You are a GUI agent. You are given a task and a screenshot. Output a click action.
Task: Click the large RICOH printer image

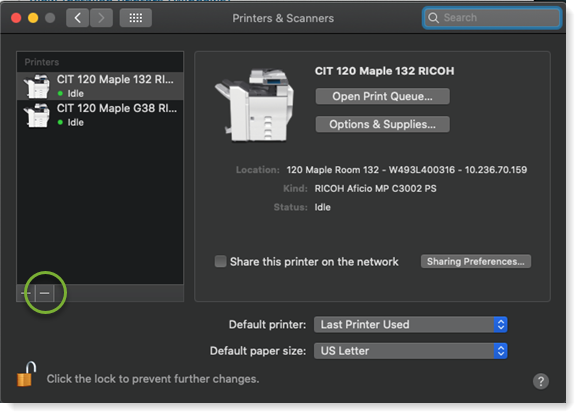click(x=255, y=105)
